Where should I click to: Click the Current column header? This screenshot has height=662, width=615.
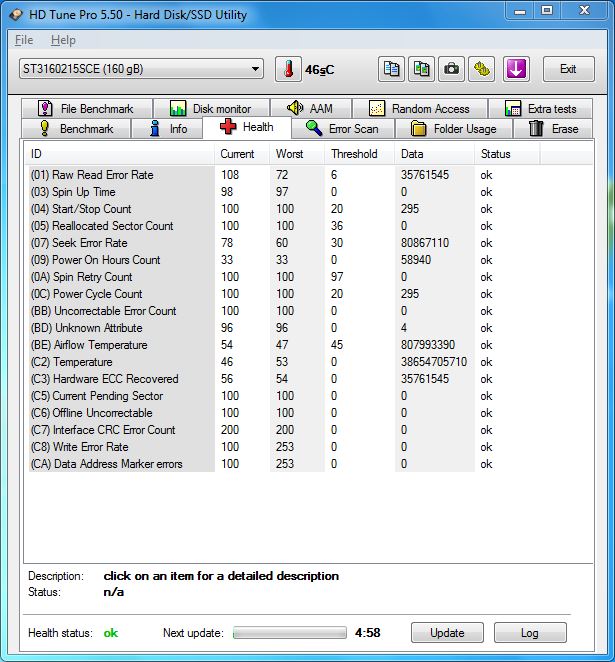(x=243, y=154)
